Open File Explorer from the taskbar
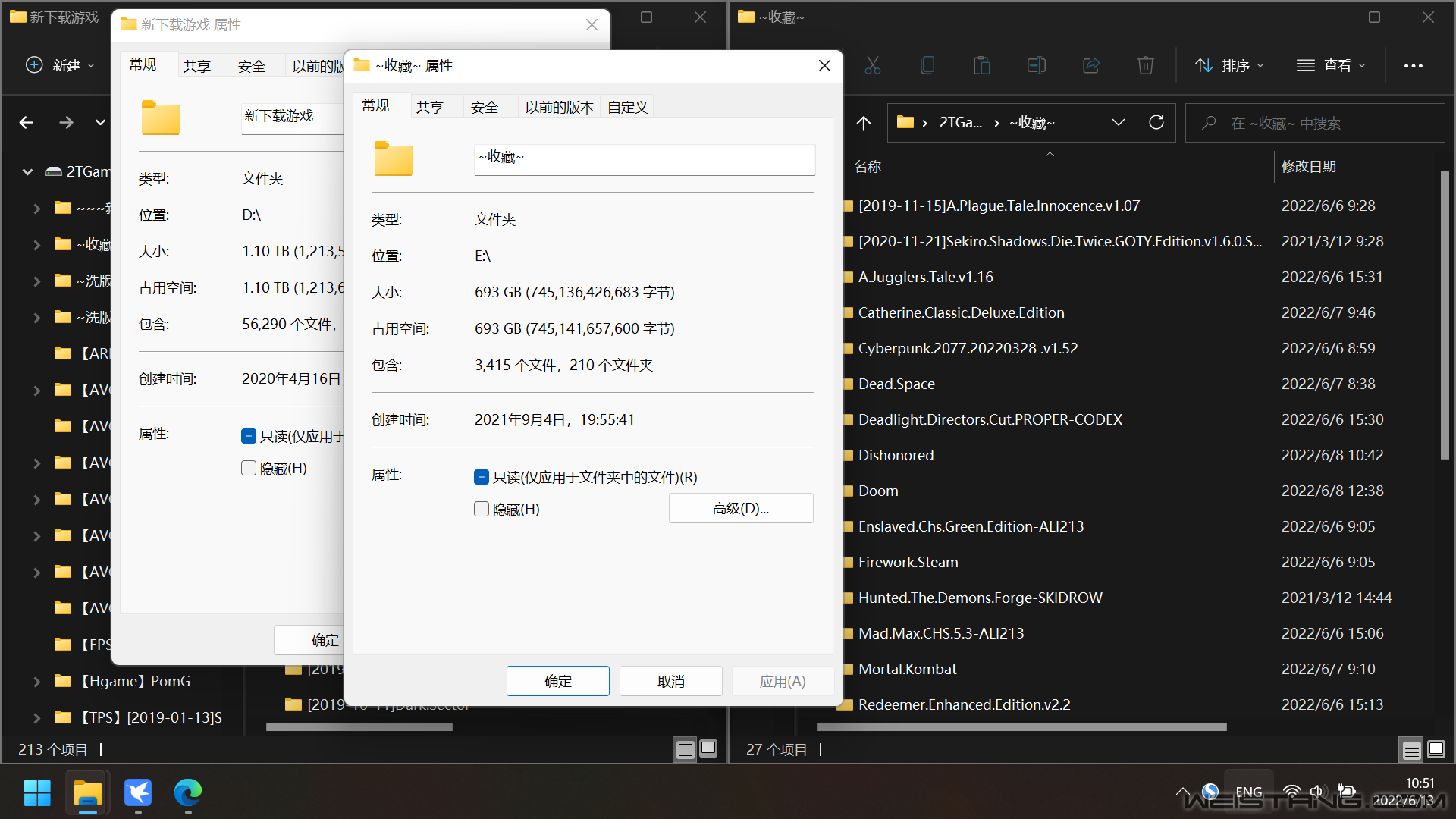 coord(88,793)
